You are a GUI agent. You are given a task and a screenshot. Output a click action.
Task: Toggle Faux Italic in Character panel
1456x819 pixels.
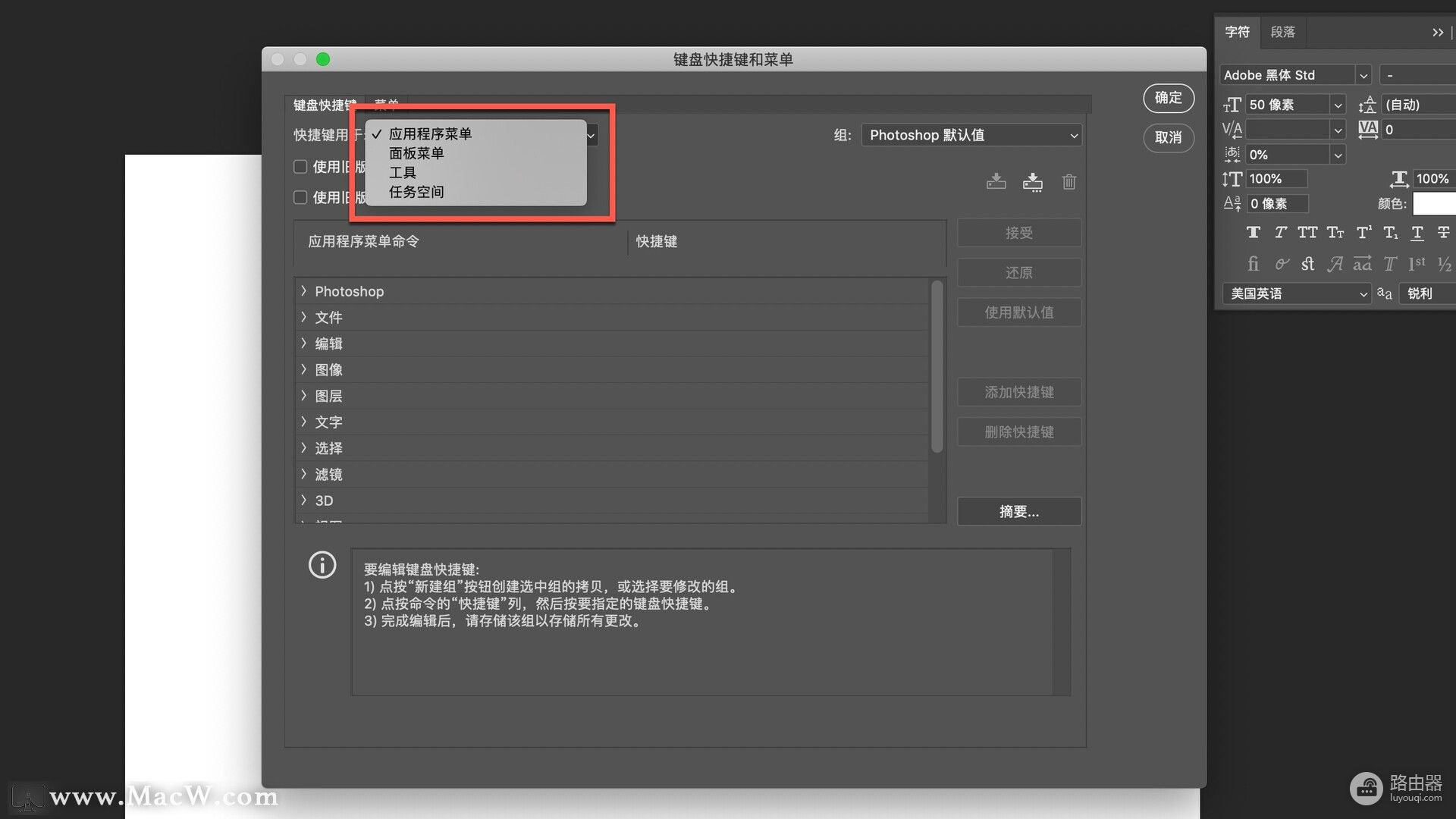(x=1280, y=233)
